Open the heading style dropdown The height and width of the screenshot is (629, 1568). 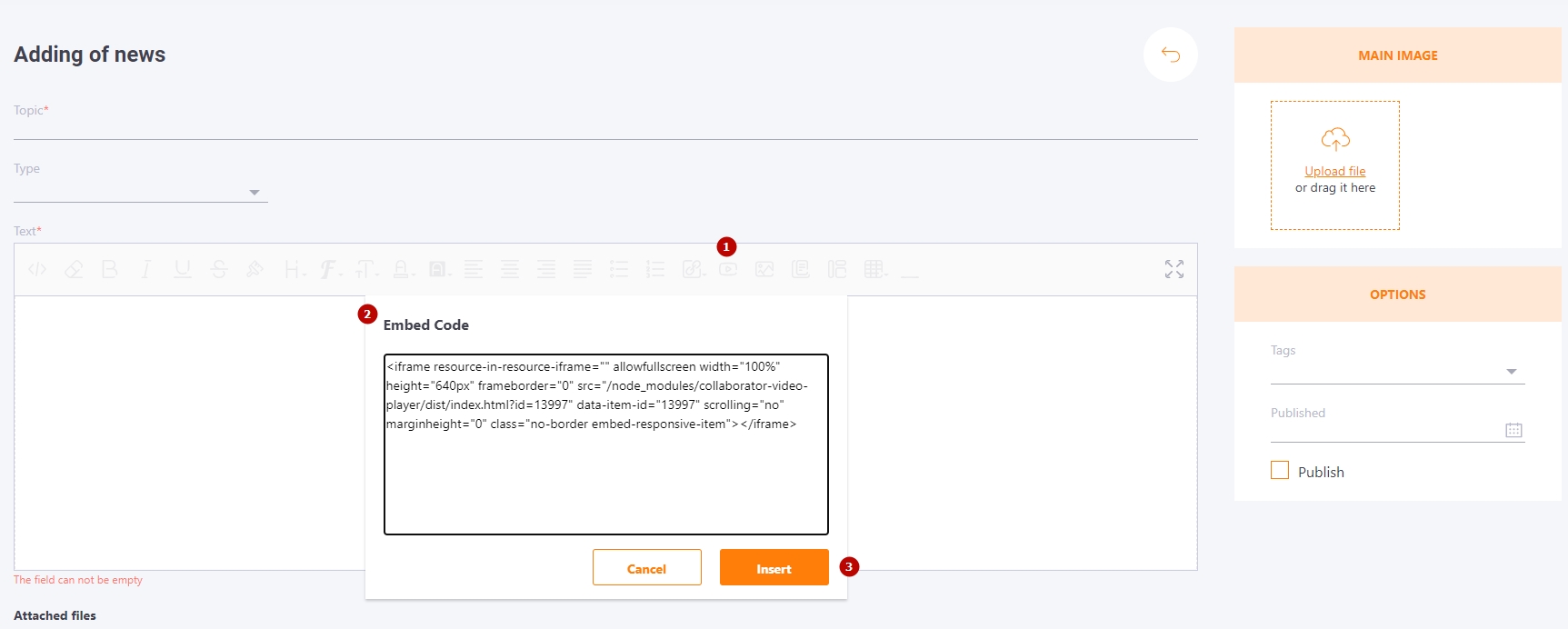(x=294, y=269)
